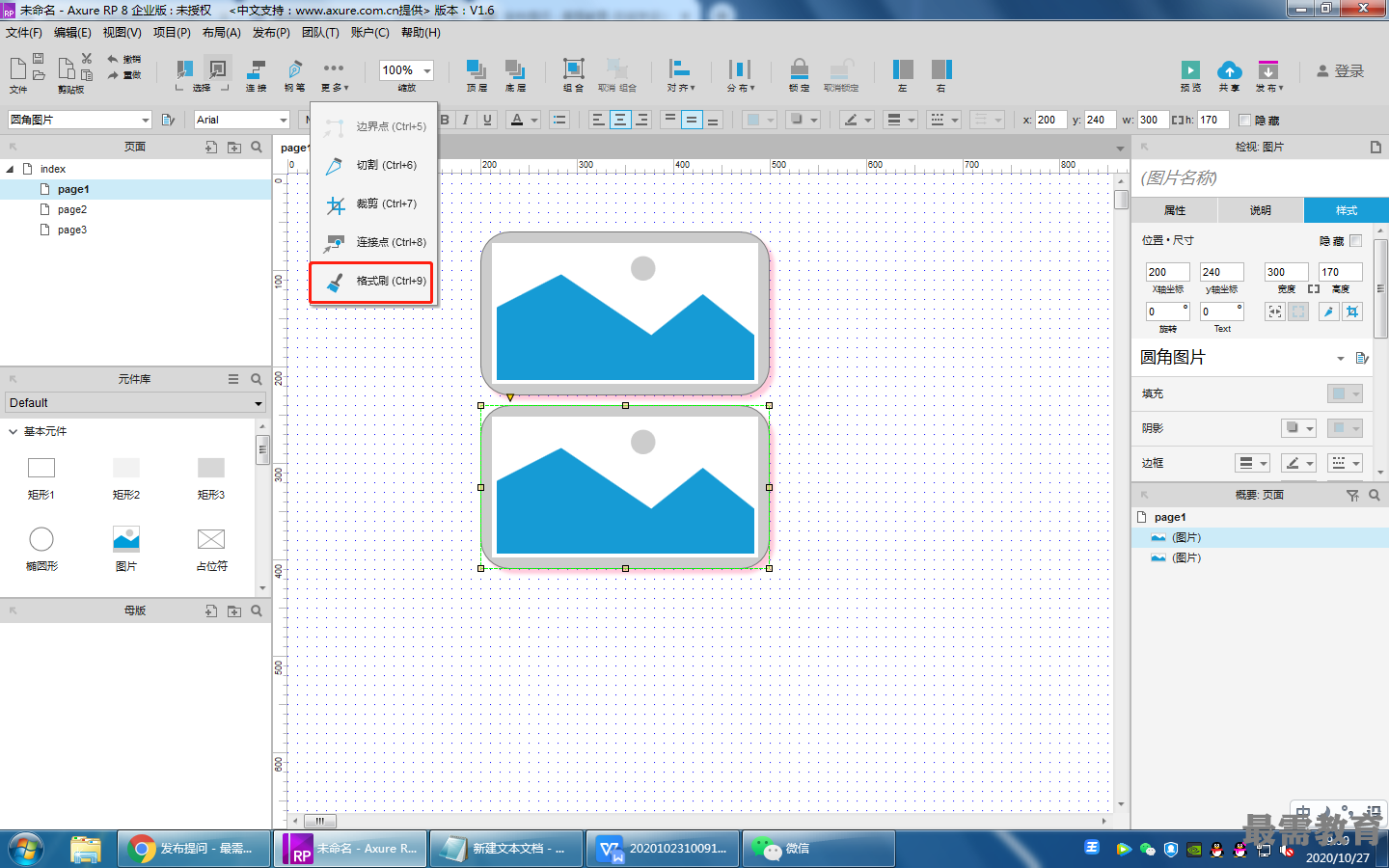Click the left panel toggle (左) icon
The height and width of the screenshot is (868, 1389).
coord(903,69)
